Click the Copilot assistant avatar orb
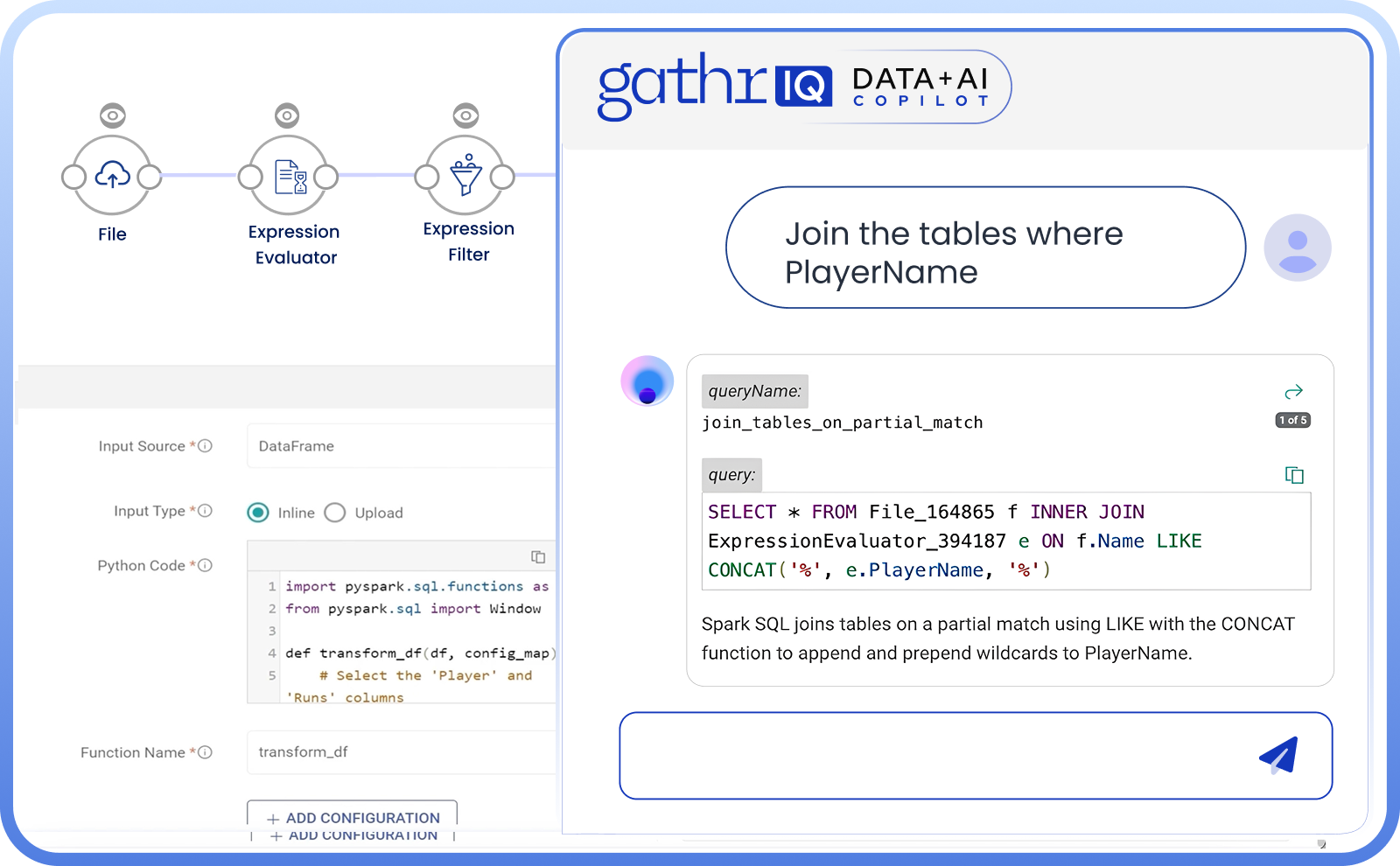1400x866 pixels. tap(647, 381)
